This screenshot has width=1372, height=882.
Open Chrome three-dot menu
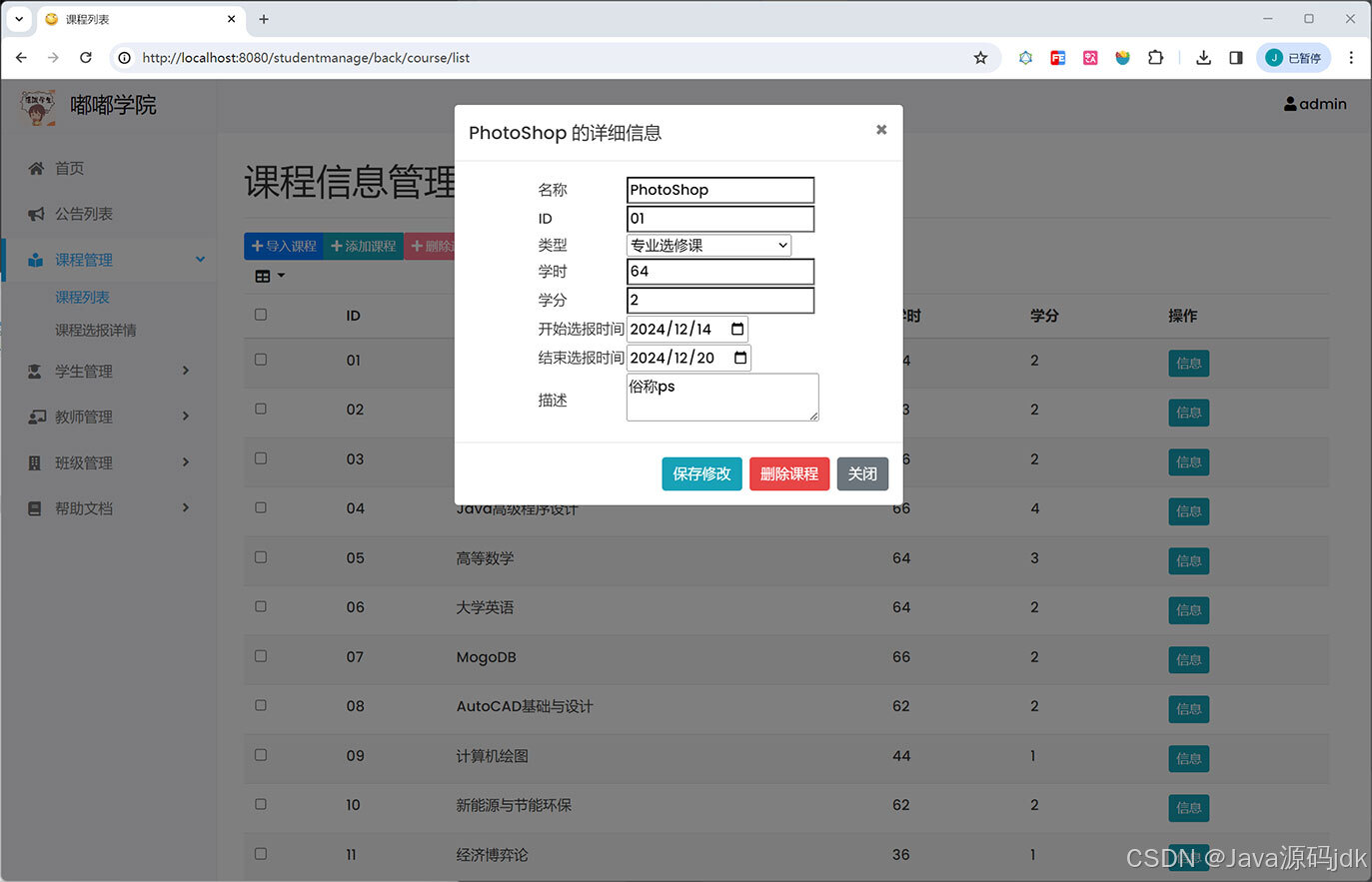tap(1351, 58)
